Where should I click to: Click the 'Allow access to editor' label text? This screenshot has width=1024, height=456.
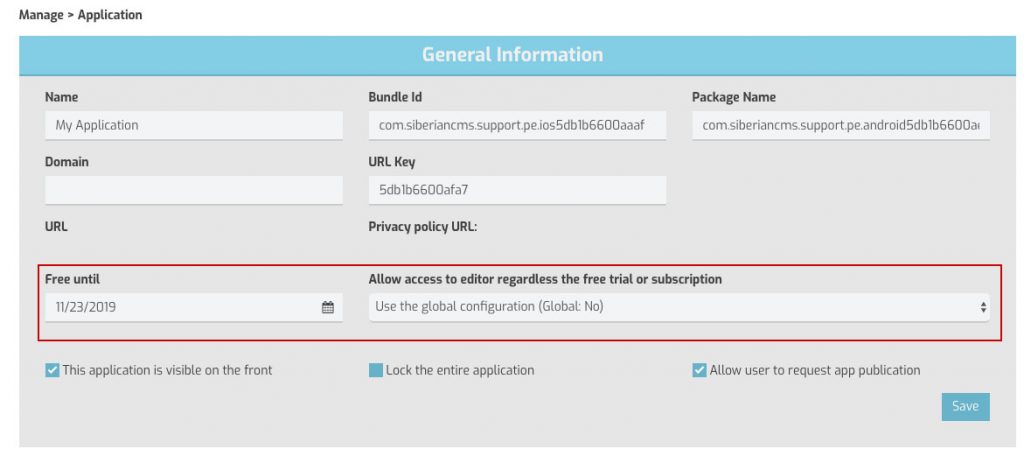(x=545, y=279)
